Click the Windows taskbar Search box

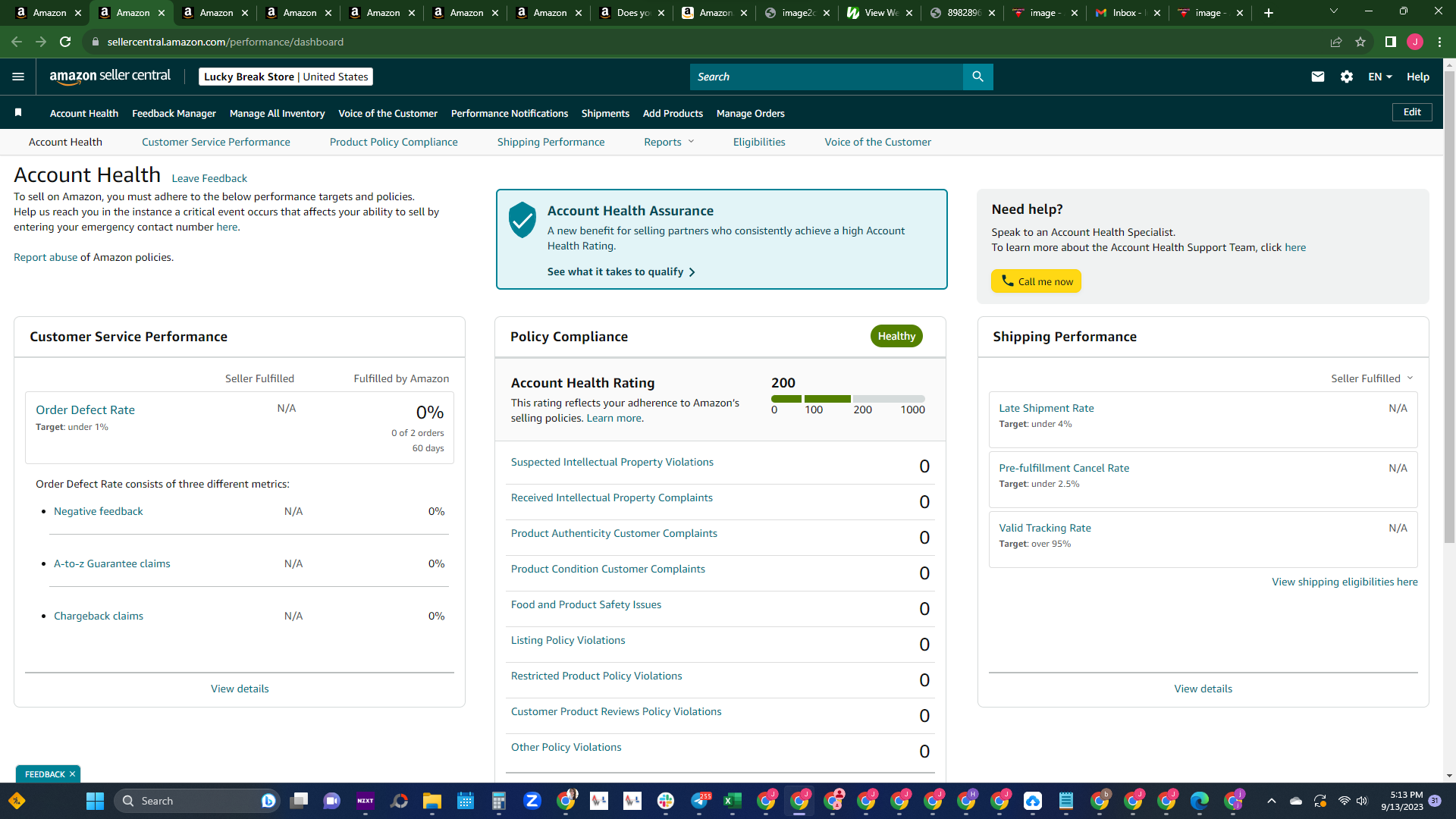(x=197, y=801)
